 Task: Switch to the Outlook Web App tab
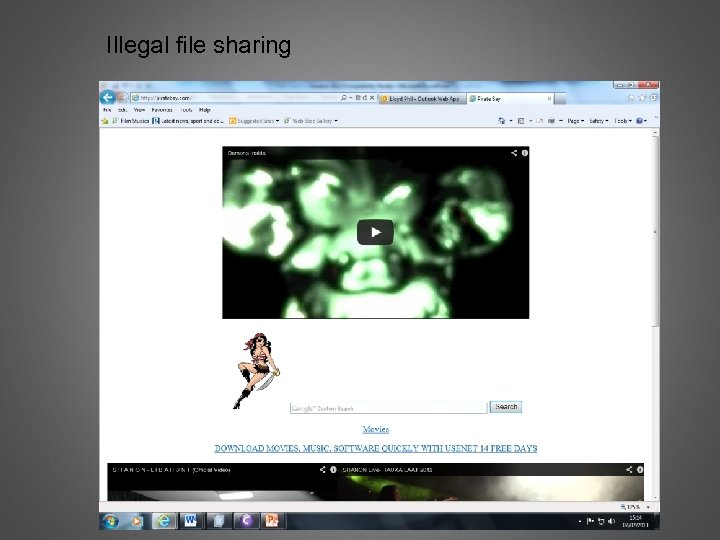[423, 98]
